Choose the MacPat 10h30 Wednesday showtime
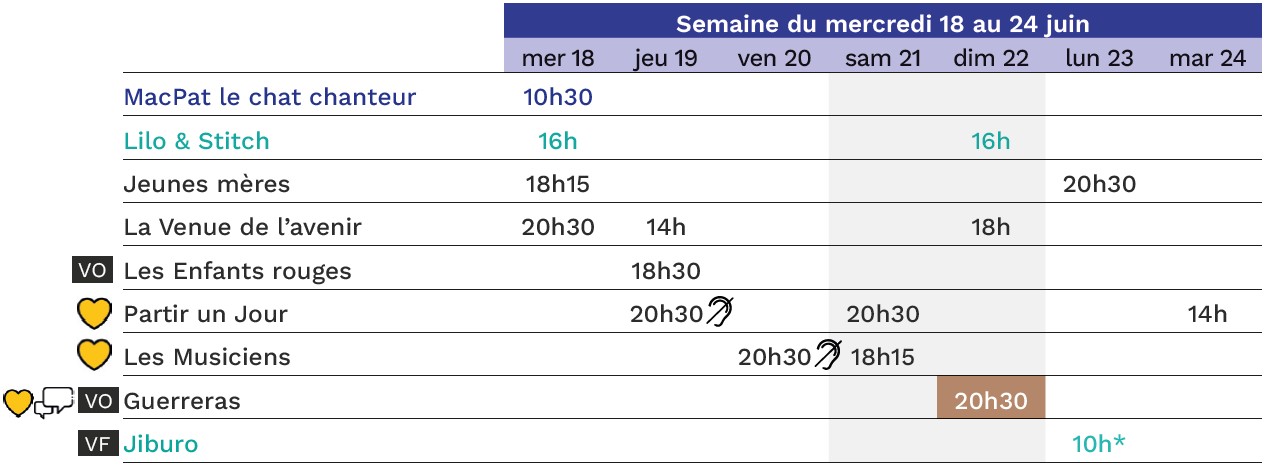The height and width of the screenshot is (469, 1265). click(x=558, y=98)
